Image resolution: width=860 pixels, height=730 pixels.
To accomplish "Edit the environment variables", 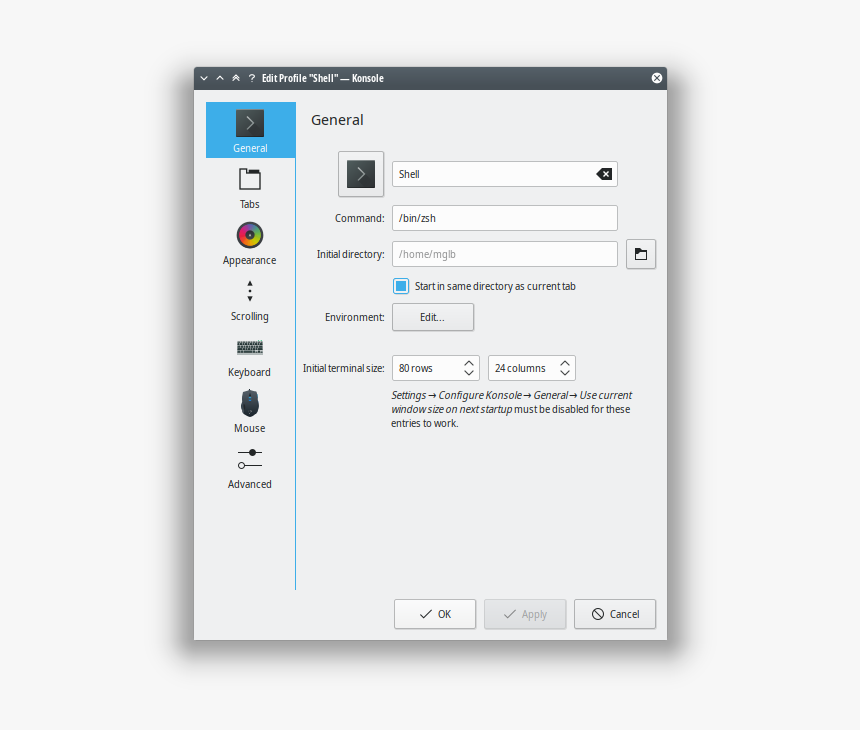I will pyautogui.click(x=432, y=317).
